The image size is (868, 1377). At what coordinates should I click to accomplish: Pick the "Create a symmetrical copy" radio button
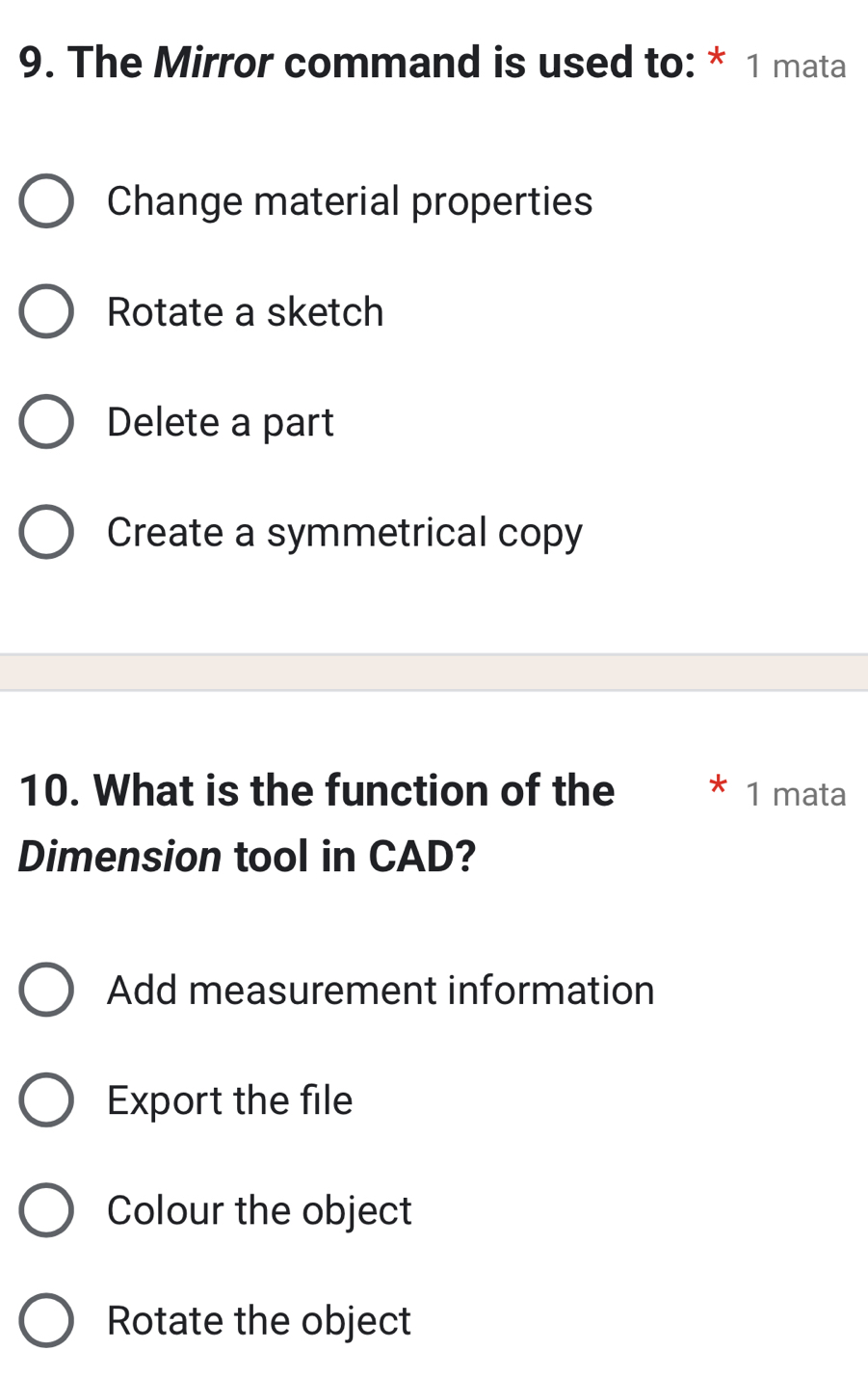46,532
